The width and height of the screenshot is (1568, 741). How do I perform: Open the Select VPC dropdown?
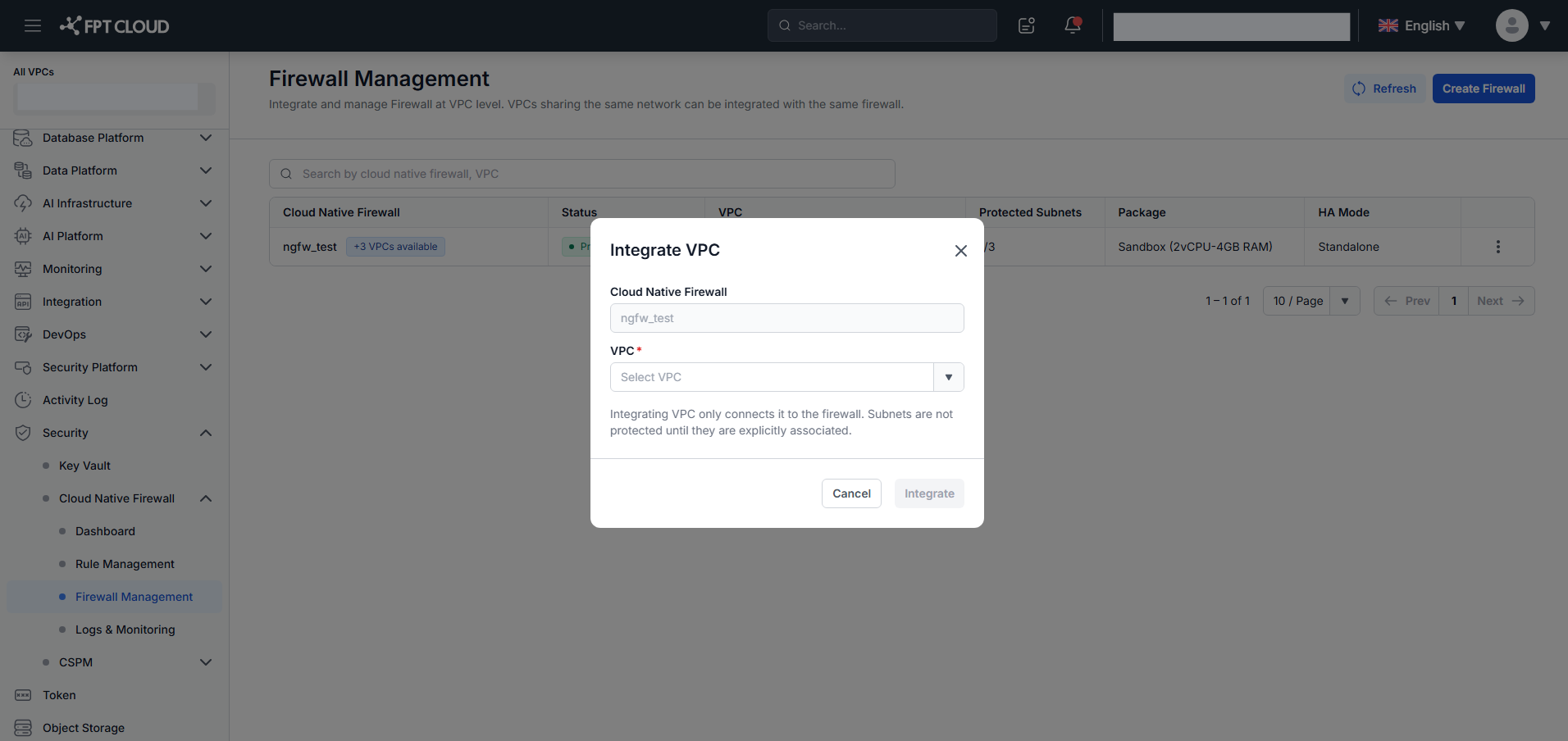(x=786, y=377)
